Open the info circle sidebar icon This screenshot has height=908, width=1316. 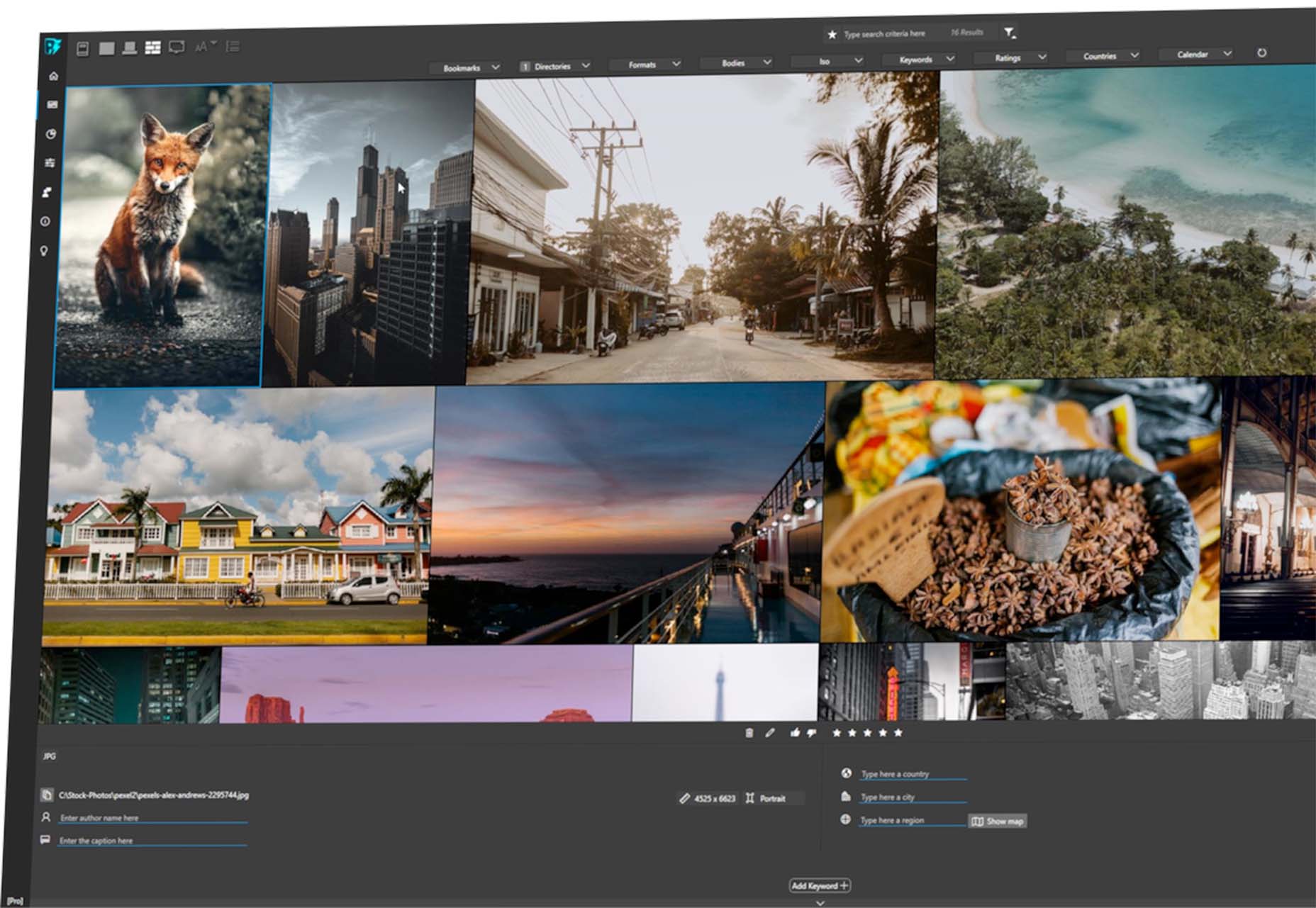45,221
